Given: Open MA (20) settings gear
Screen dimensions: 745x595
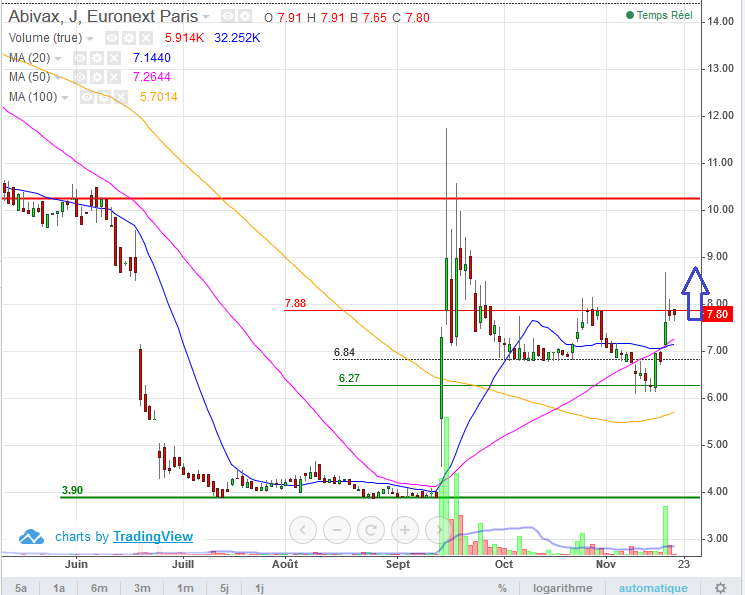Looking at the screenshot, I should [x=96, y=58].
